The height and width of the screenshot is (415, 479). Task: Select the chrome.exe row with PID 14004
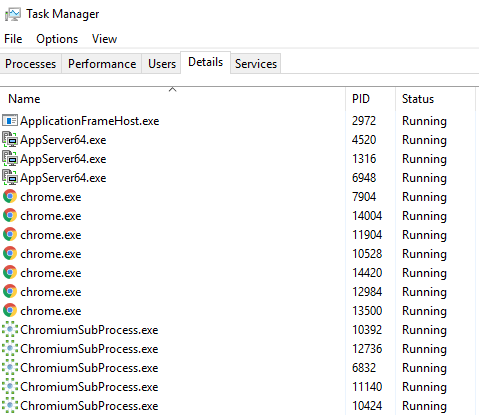click(x=239, y=216)
